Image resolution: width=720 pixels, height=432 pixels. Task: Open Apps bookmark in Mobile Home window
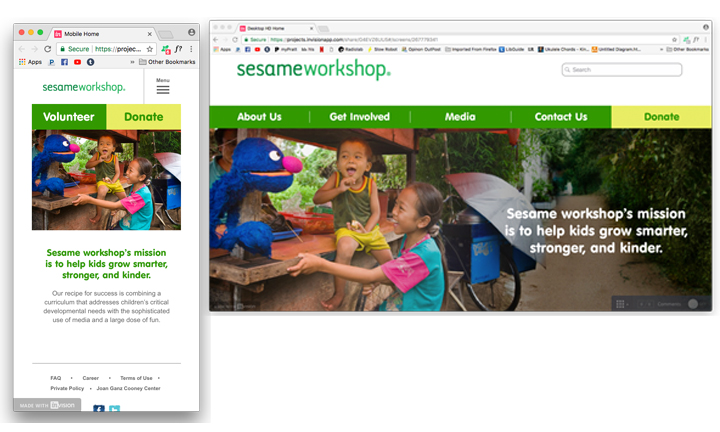click(30, 62)
